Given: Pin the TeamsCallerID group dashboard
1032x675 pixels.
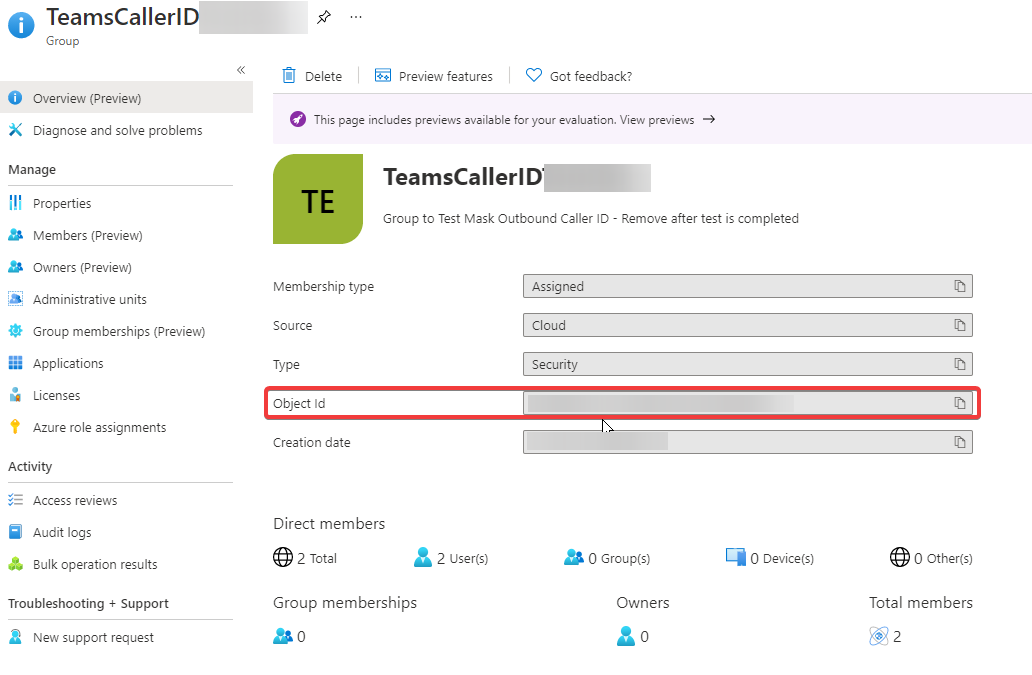Looking at the screenshot, I should (323, 17).
